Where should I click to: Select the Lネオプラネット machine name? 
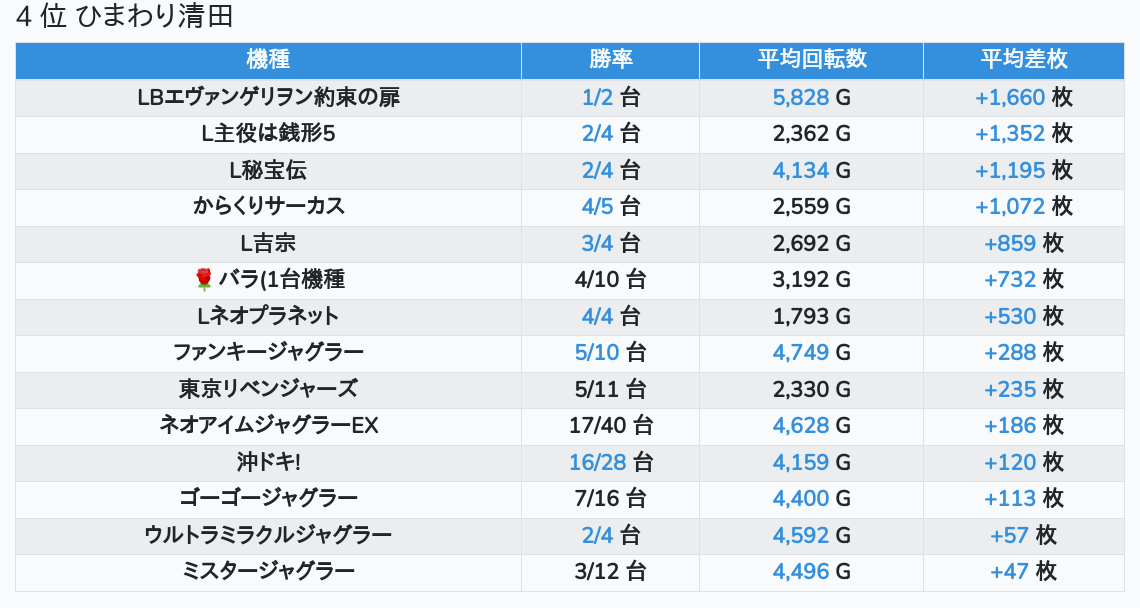point(268,316)
